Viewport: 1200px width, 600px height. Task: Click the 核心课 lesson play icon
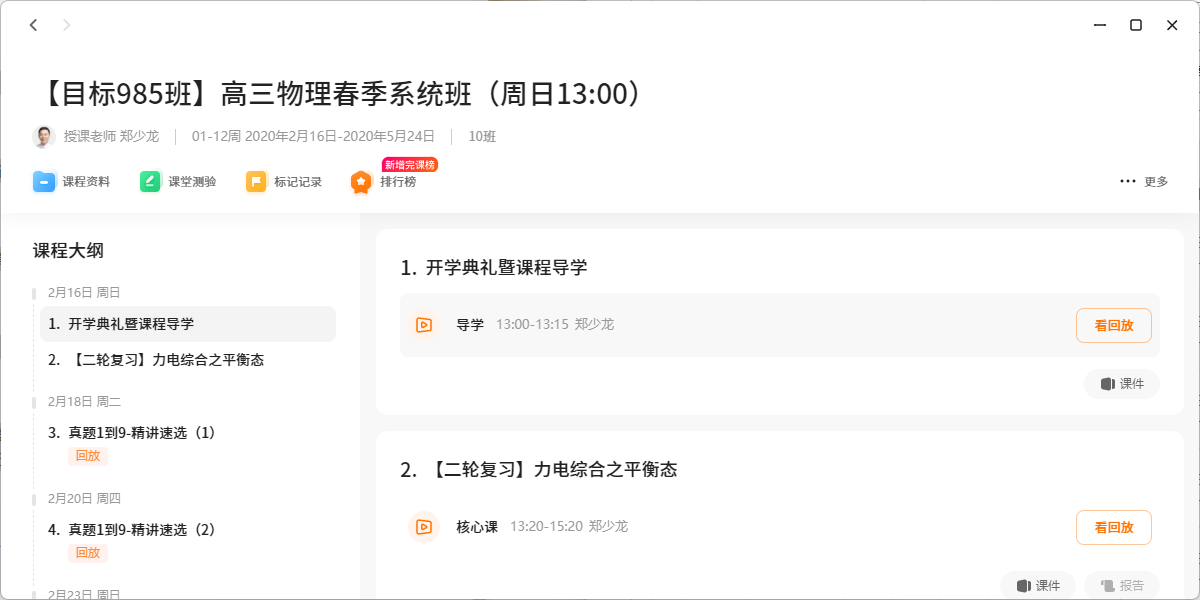[424, 527]
